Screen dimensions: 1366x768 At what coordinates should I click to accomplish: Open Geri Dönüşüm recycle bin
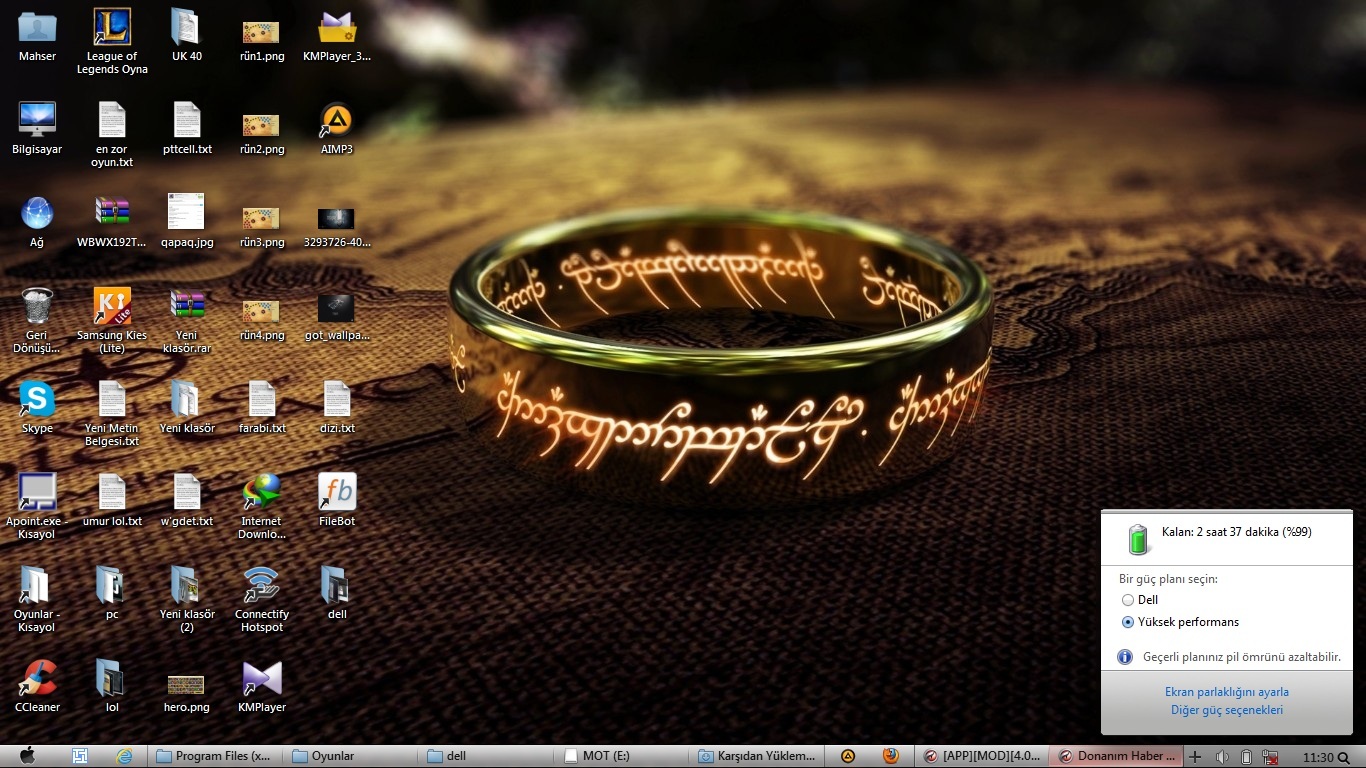coord(37,321)
